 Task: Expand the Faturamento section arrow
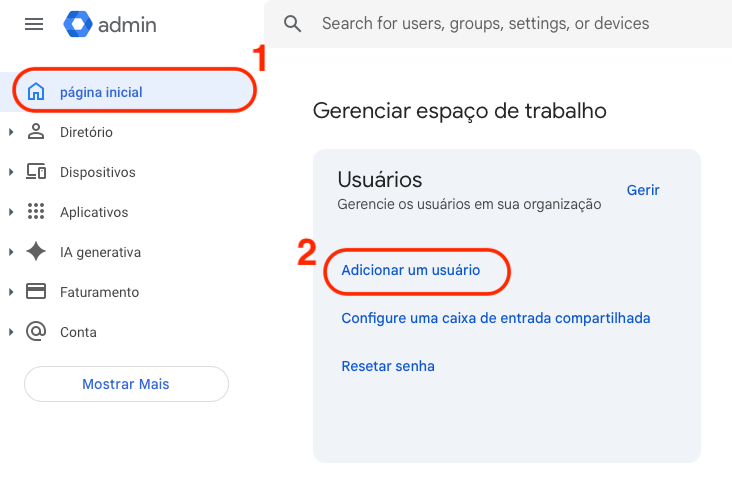[11, 292]
